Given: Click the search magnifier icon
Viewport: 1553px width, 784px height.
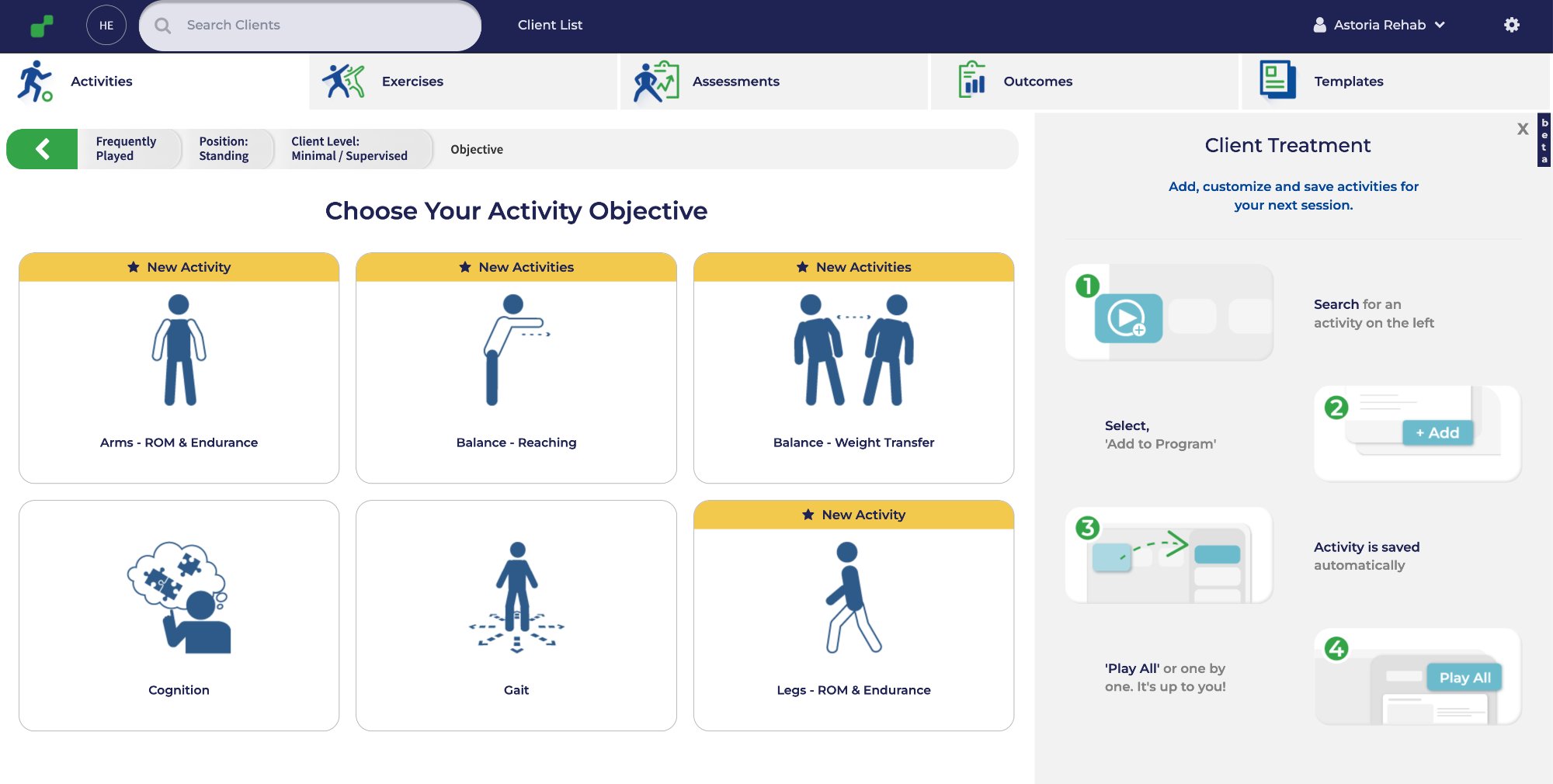Looking at the screenshot, I should pyautogui.click(x=163, y=25).
